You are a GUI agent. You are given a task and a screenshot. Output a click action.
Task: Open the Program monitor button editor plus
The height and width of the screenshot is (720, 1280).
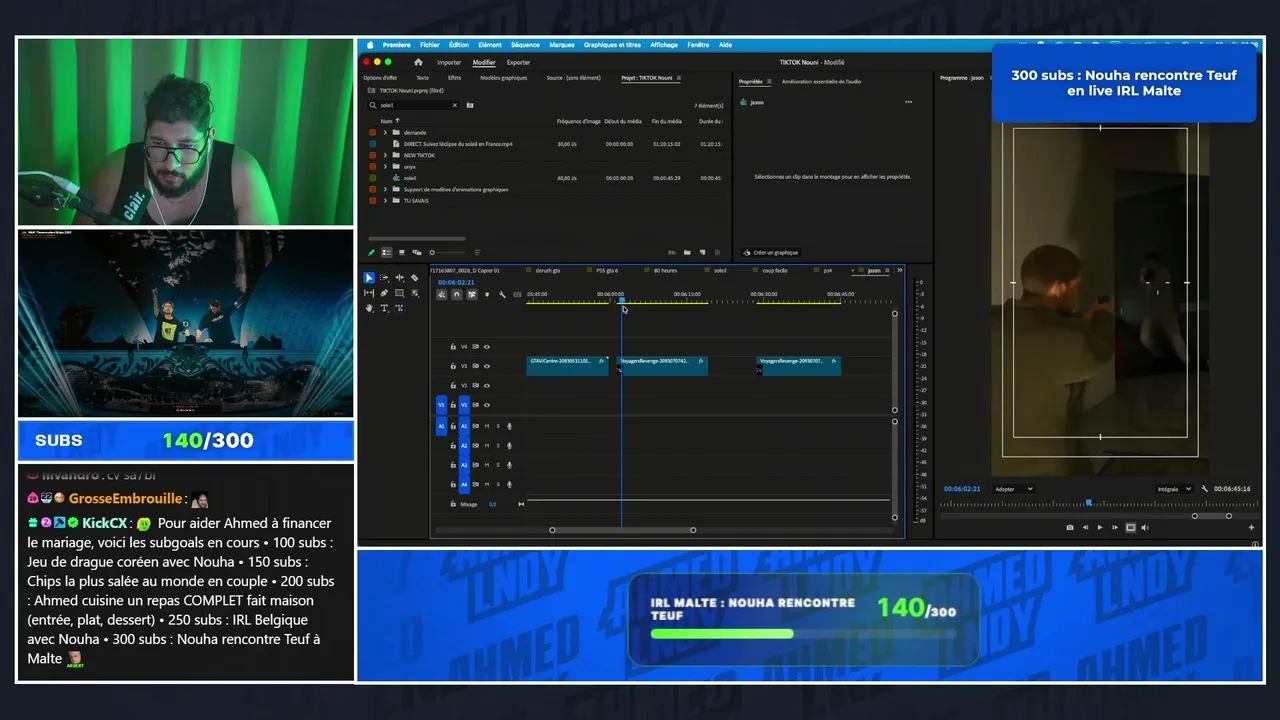tap(1251, 527)
